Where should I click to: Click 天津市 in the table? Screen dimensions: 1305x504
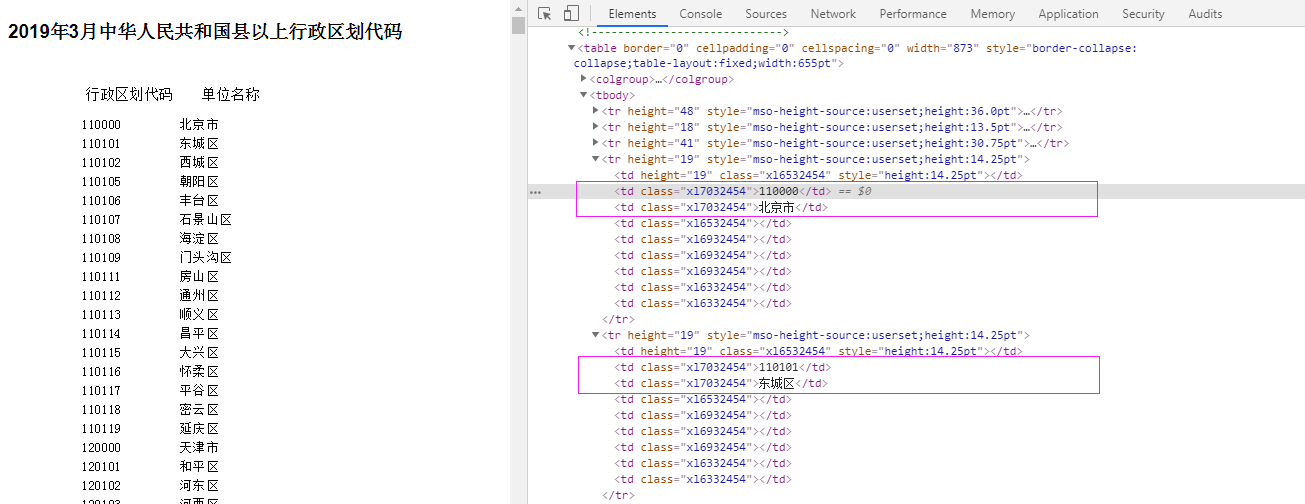tap(199, 448)
